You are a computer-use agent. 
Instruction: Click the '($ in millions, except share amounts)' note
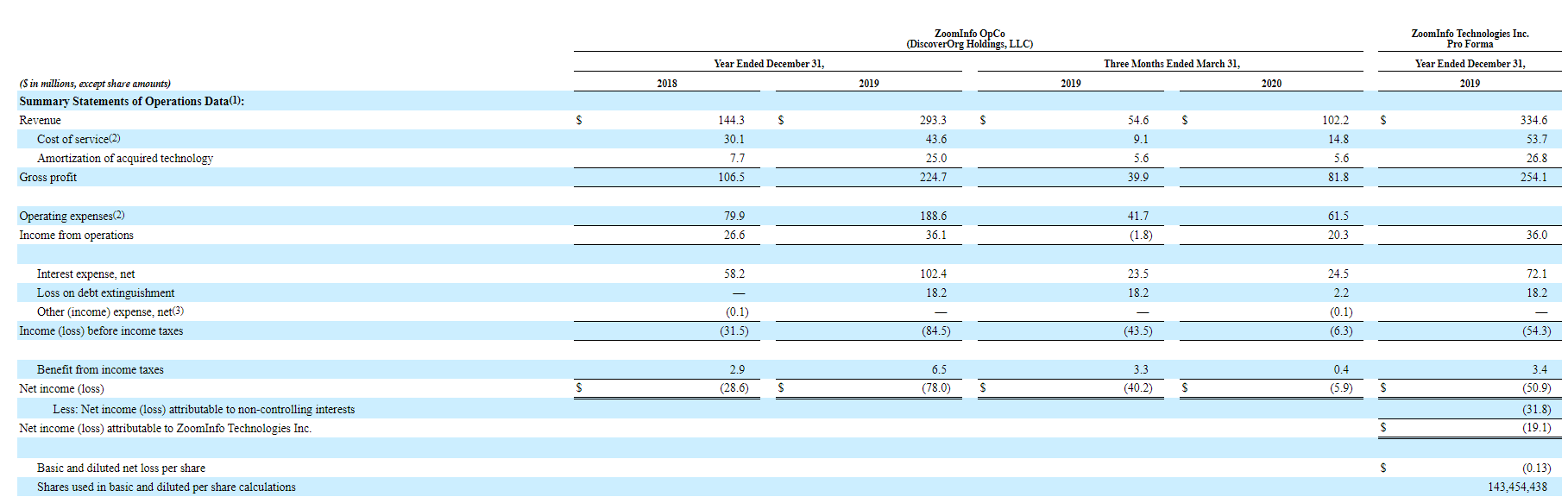click(95, 84)
